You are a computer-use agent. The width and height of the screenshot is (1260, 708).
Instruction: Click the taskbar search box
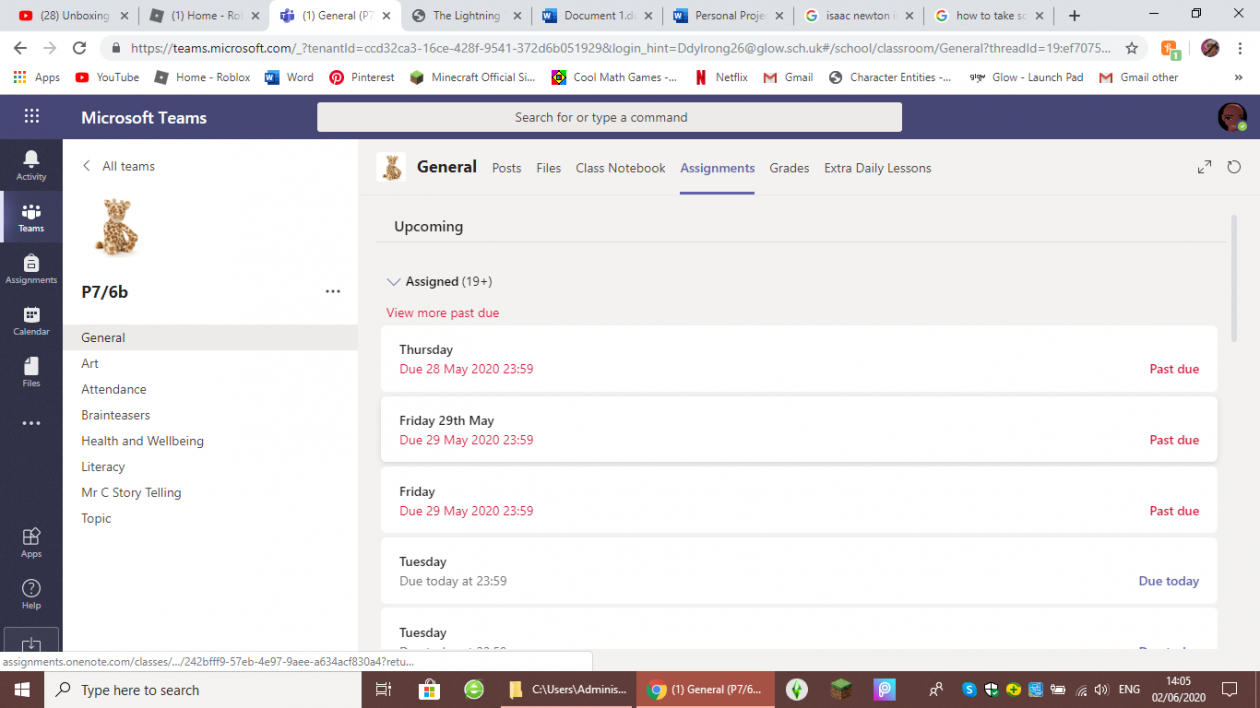[x=203, y=689]
